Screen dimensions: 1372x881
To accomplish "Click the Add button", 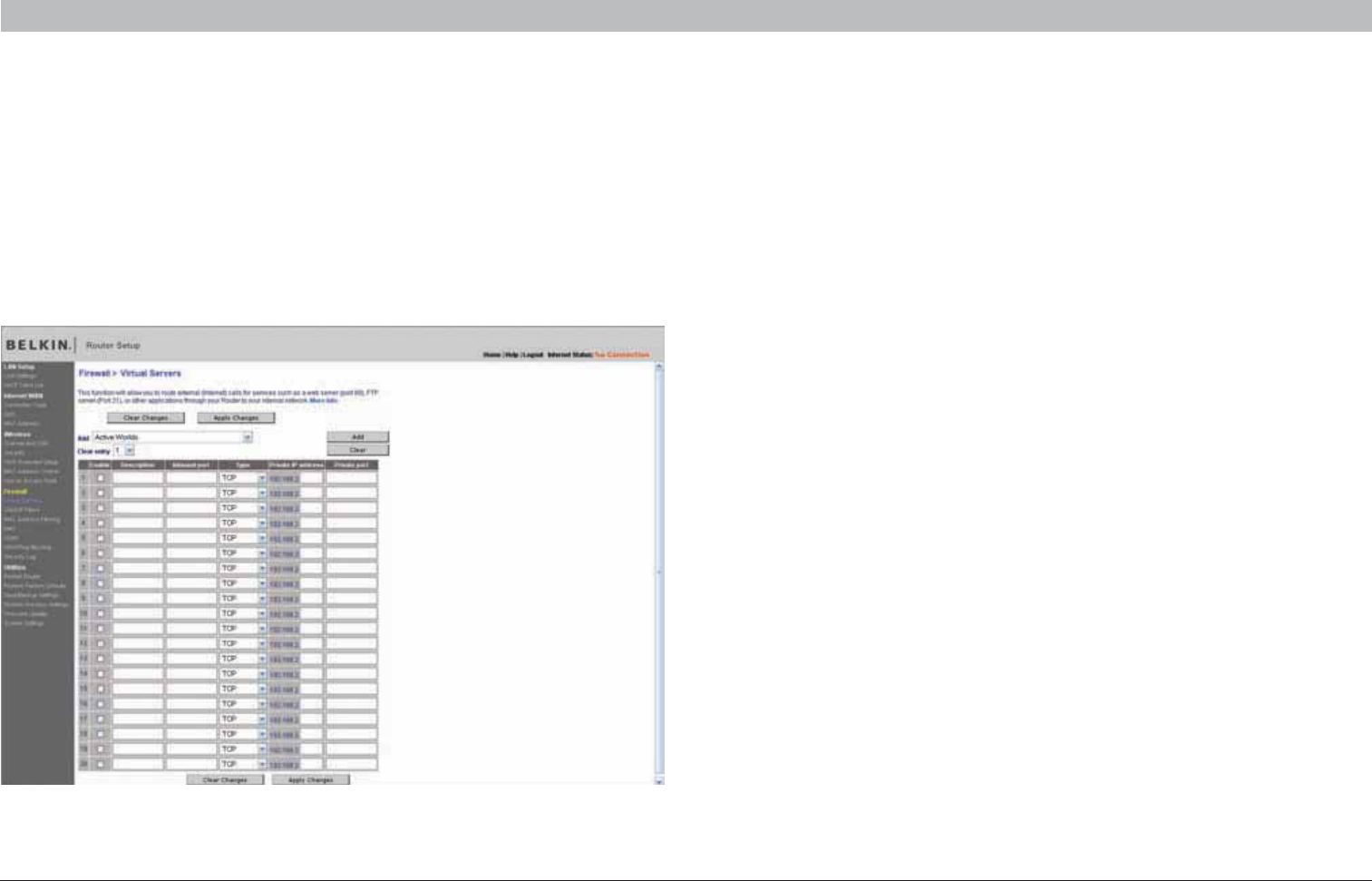I will [358, 437].
